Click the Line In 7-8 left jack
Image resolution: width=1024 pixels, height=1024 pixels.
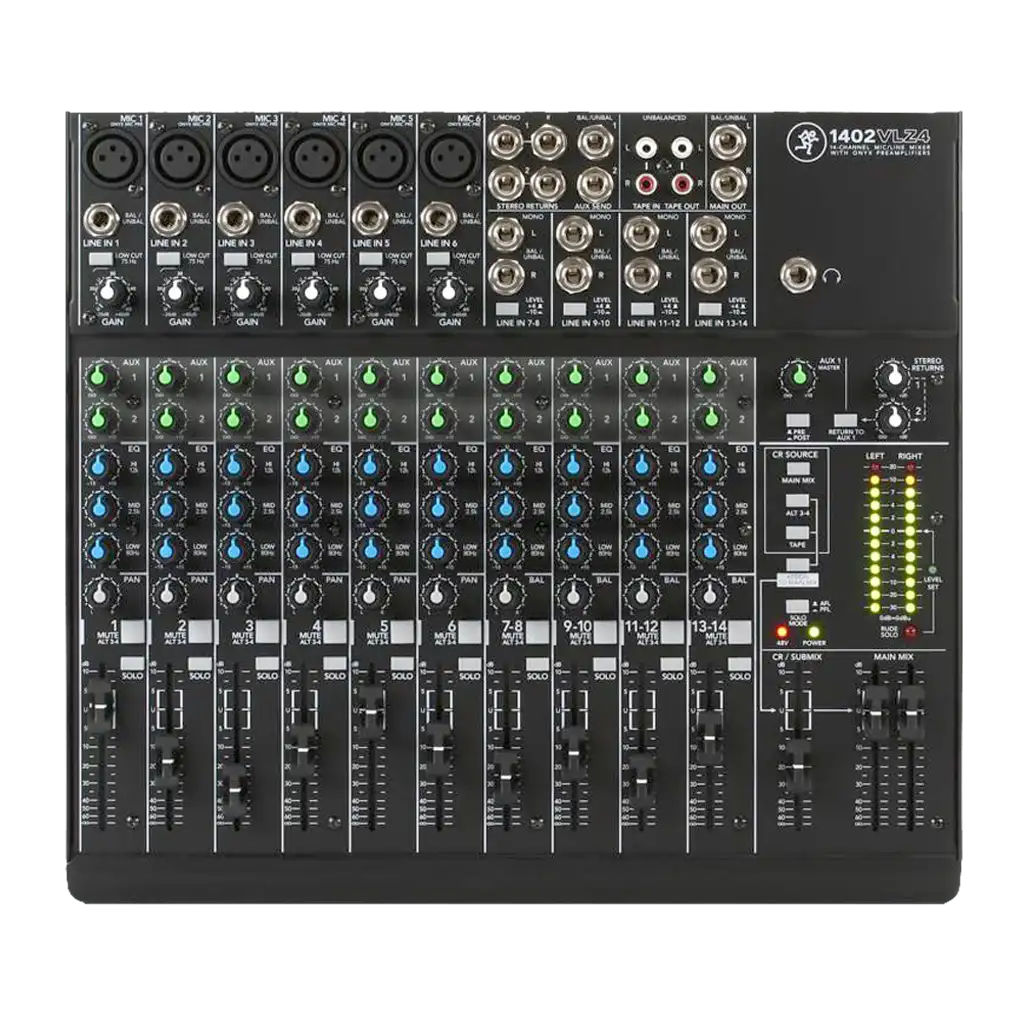pos(506,233)
